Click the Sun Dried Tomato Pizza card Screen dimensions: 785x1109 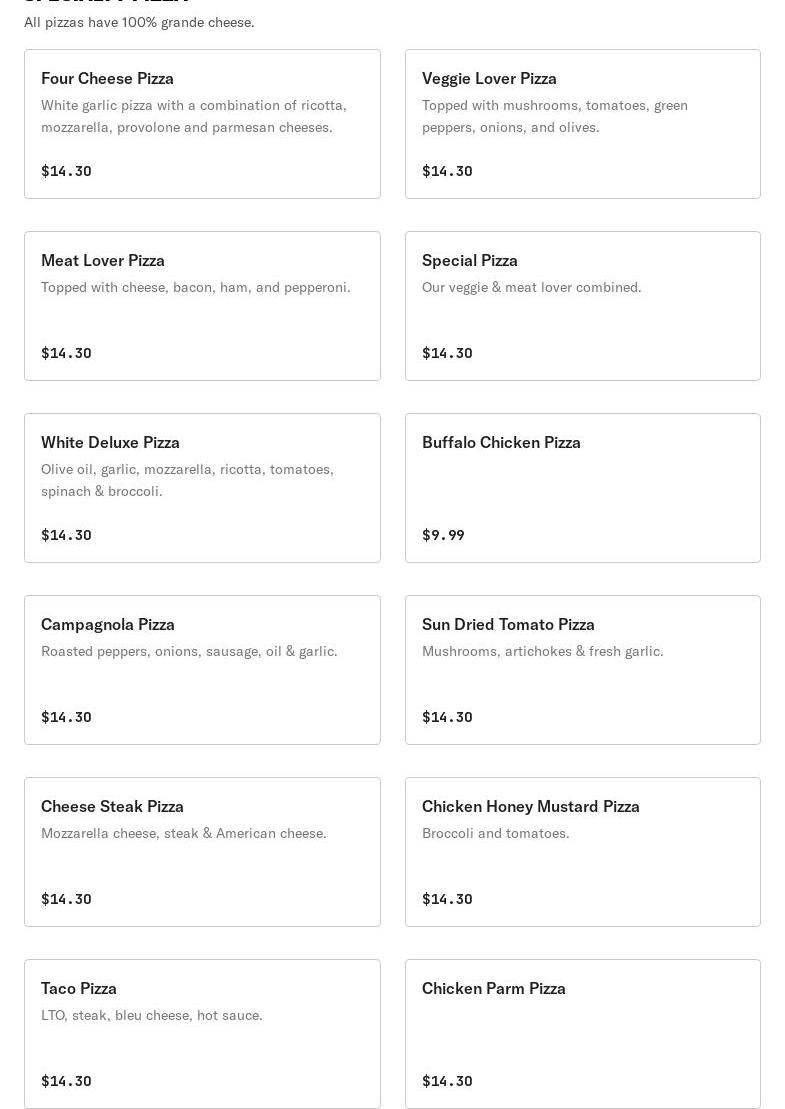[x=582, y=670]
